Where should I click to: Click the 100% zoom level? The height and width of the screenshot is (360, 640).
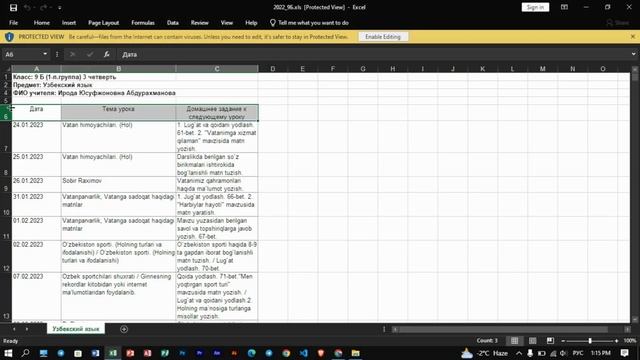tap(630, 341)
